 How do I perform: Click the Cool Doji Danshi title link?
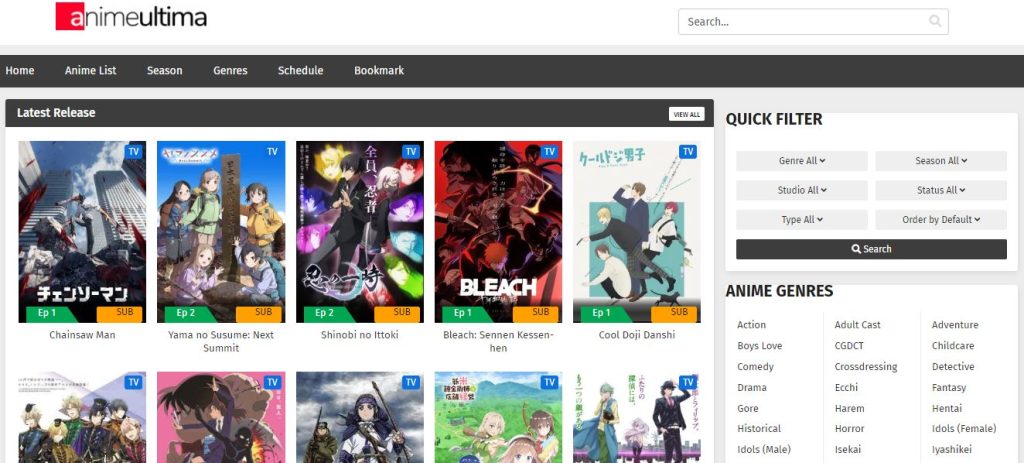point(637,335)
